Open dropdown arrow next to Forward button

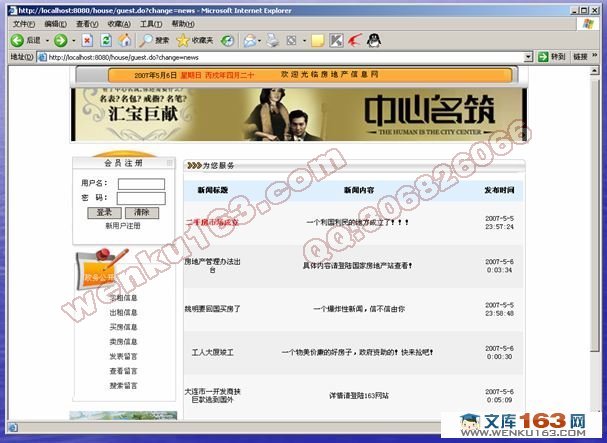(74, 41)
